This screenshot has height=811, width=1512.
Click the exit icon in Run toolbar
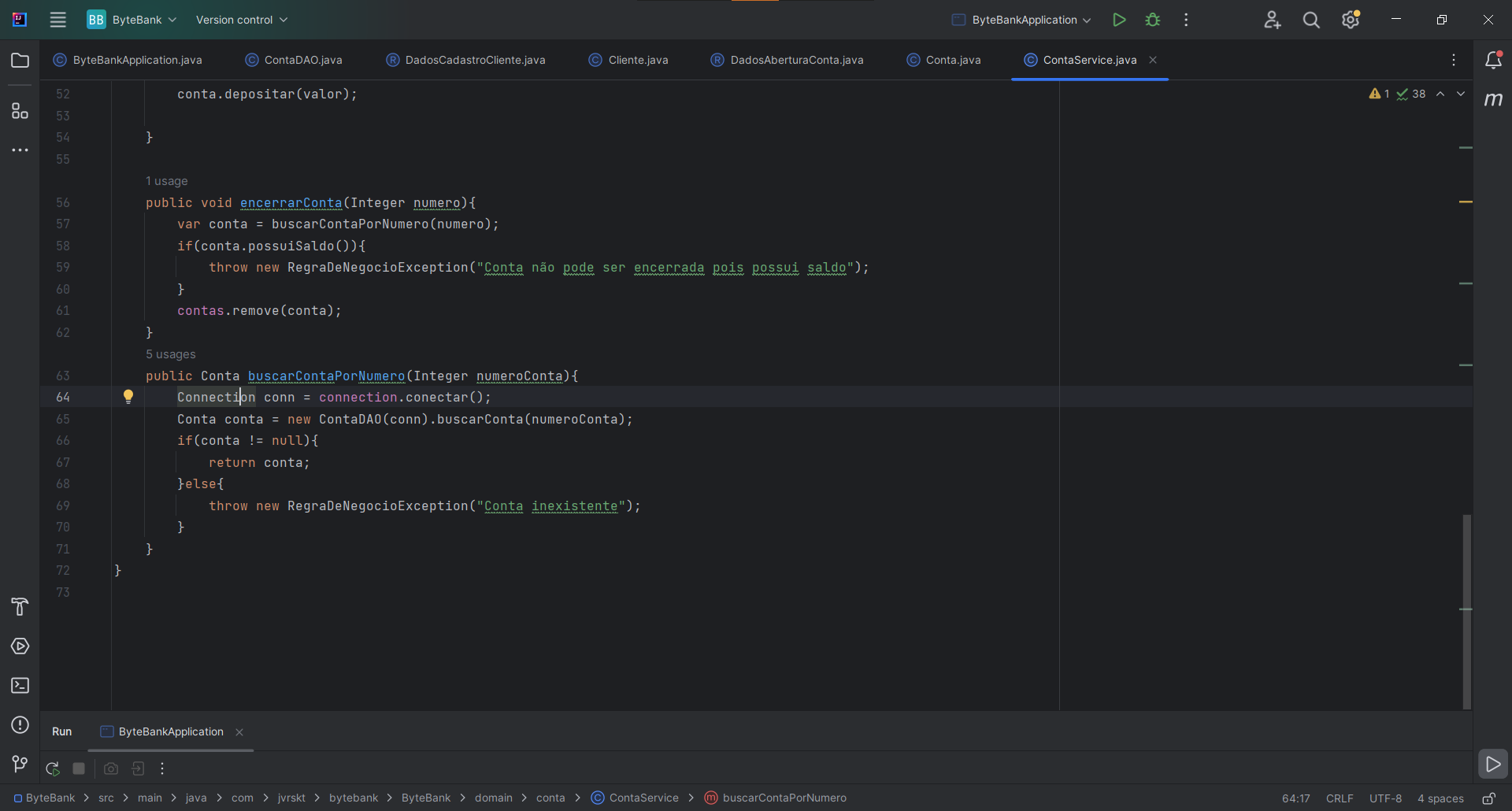[138, 768]
